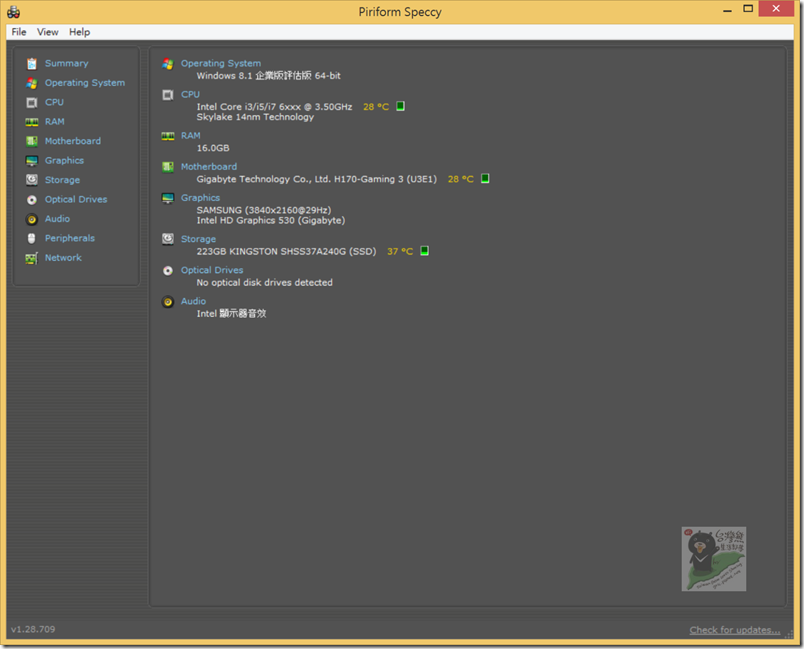This screenshot has width=804, height=649.
Task: Click the Check for updates link
Action: tap(735, 630)
